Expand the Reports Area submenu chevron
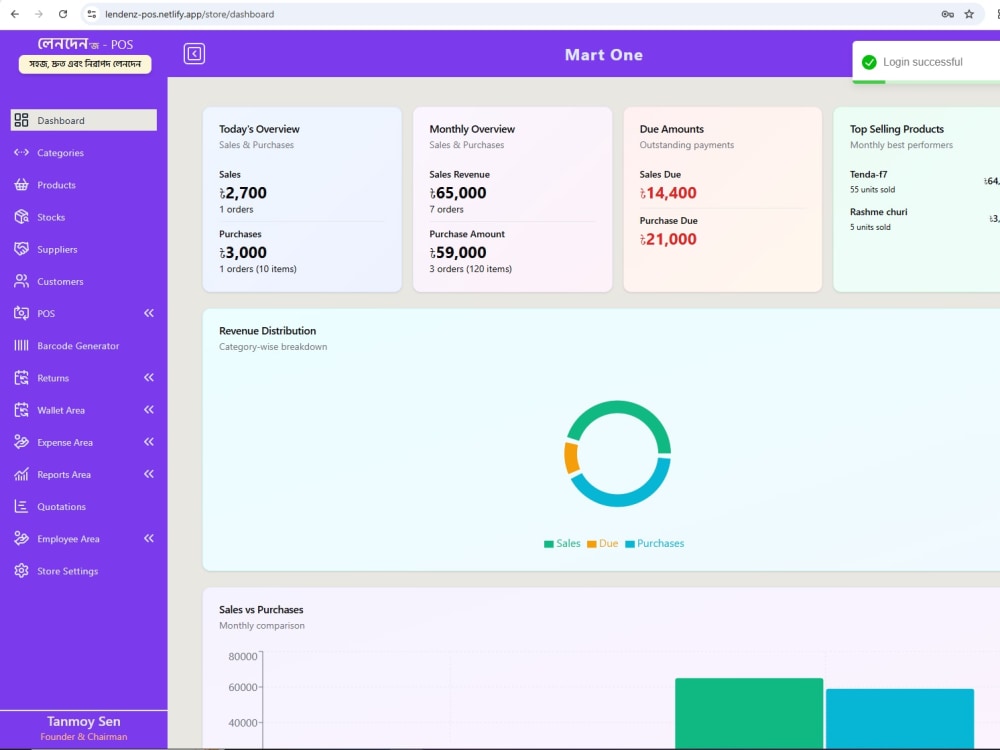The width and height of the screenshot is (1000, 750). [x=149, y=474]
